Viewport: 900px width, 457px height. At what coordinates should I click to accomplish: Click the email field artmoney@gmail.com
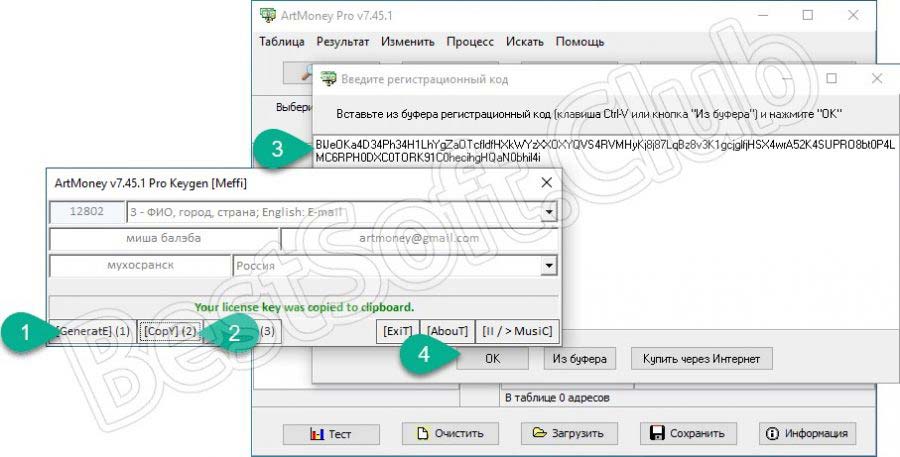419,238
